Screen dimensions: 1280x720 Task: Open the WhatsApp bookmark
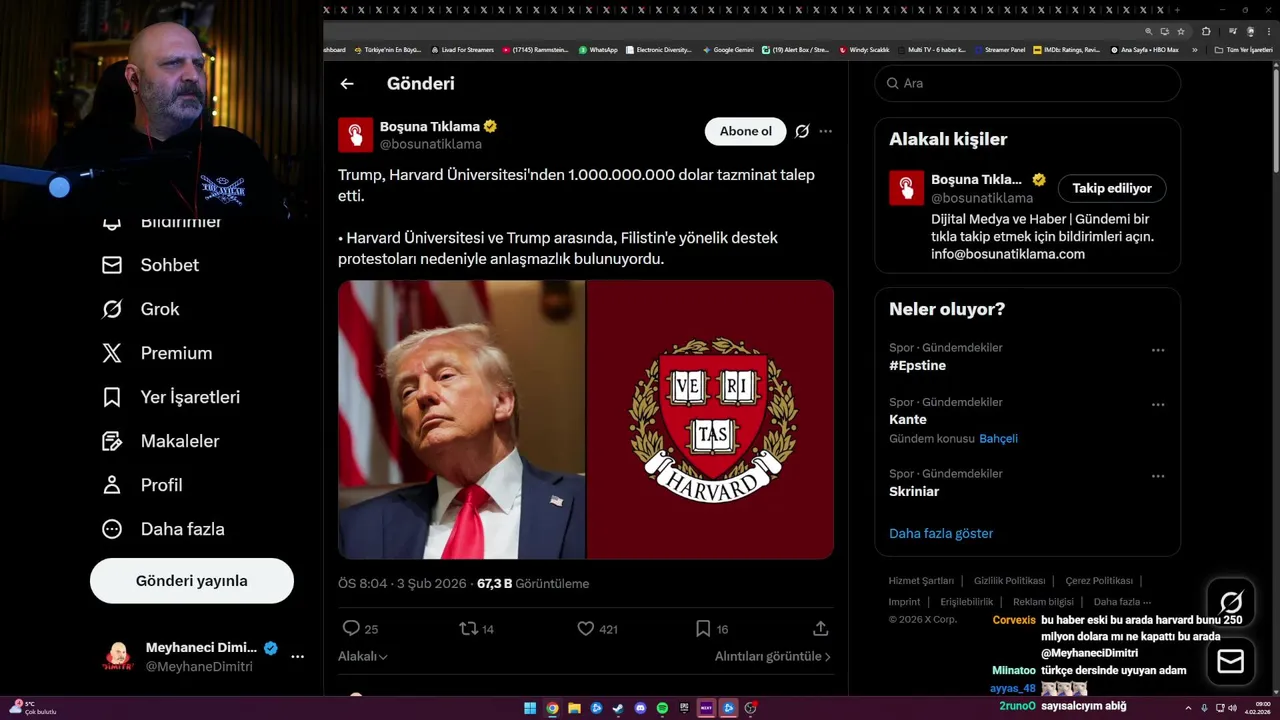[598, 49]
